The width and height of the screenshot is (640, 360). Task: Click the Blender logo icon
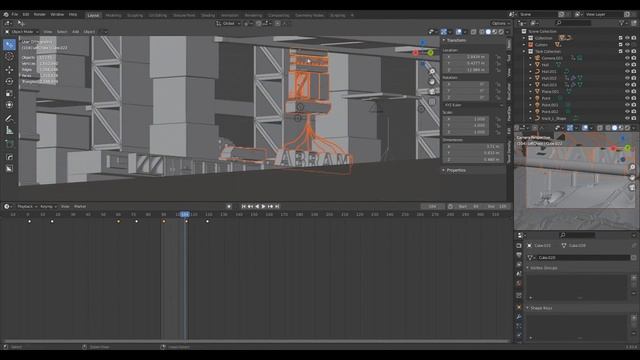click(6, 14)
